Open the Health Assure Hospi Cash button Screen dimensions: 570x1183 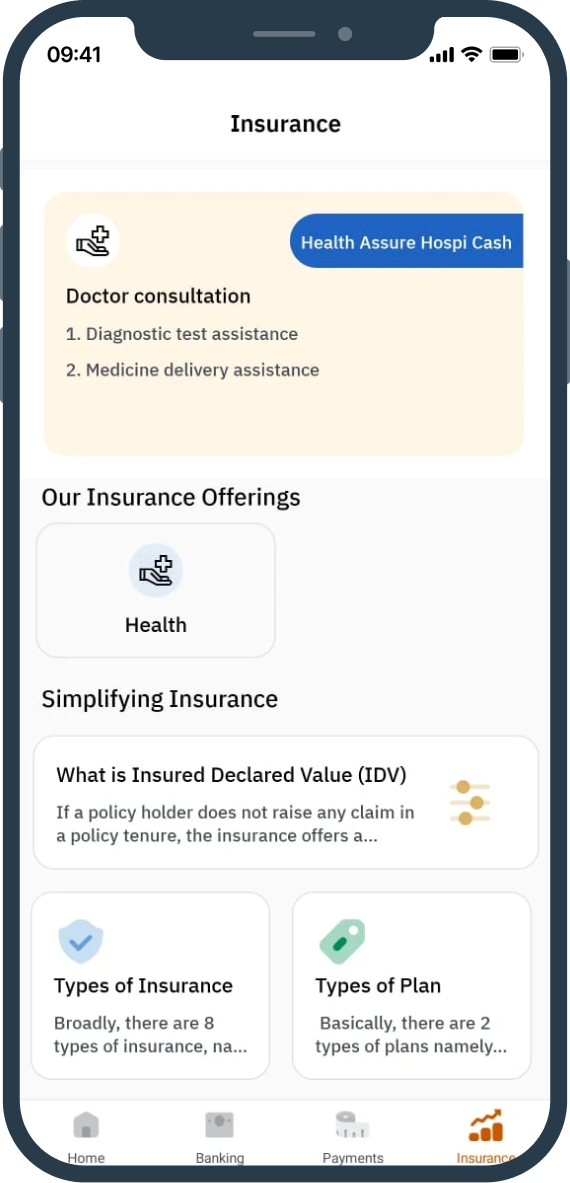click(406, 241)
